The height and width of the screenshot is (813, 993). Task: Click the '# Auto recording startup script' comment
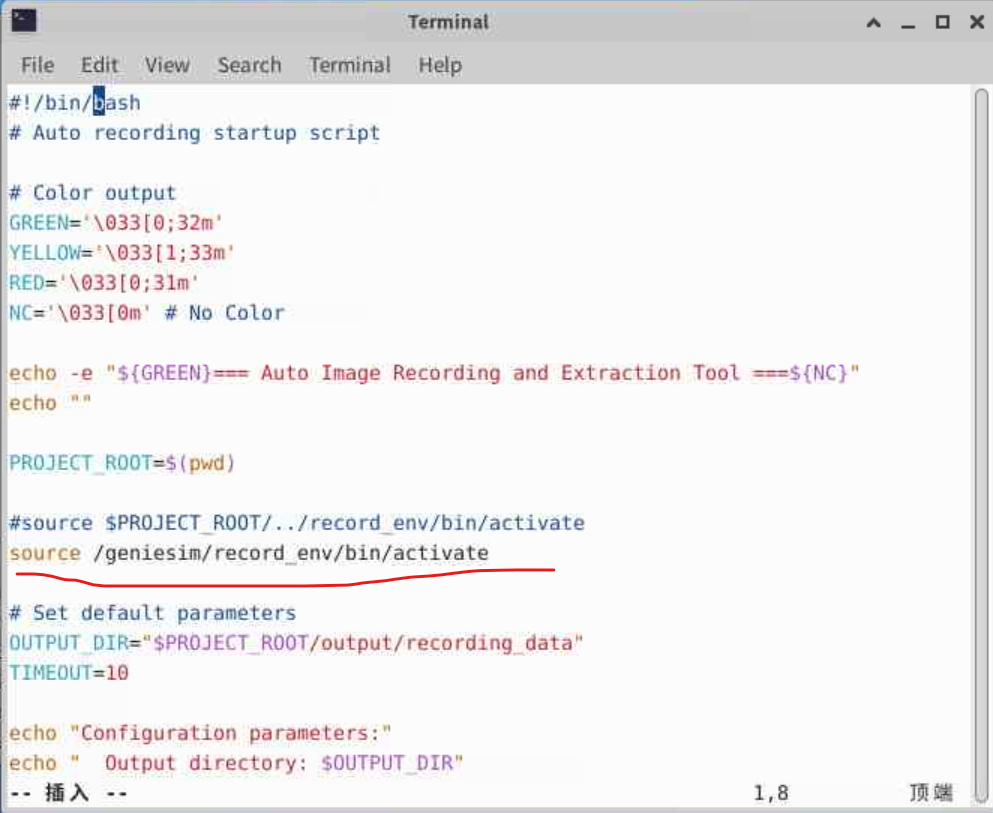point(194,133)
